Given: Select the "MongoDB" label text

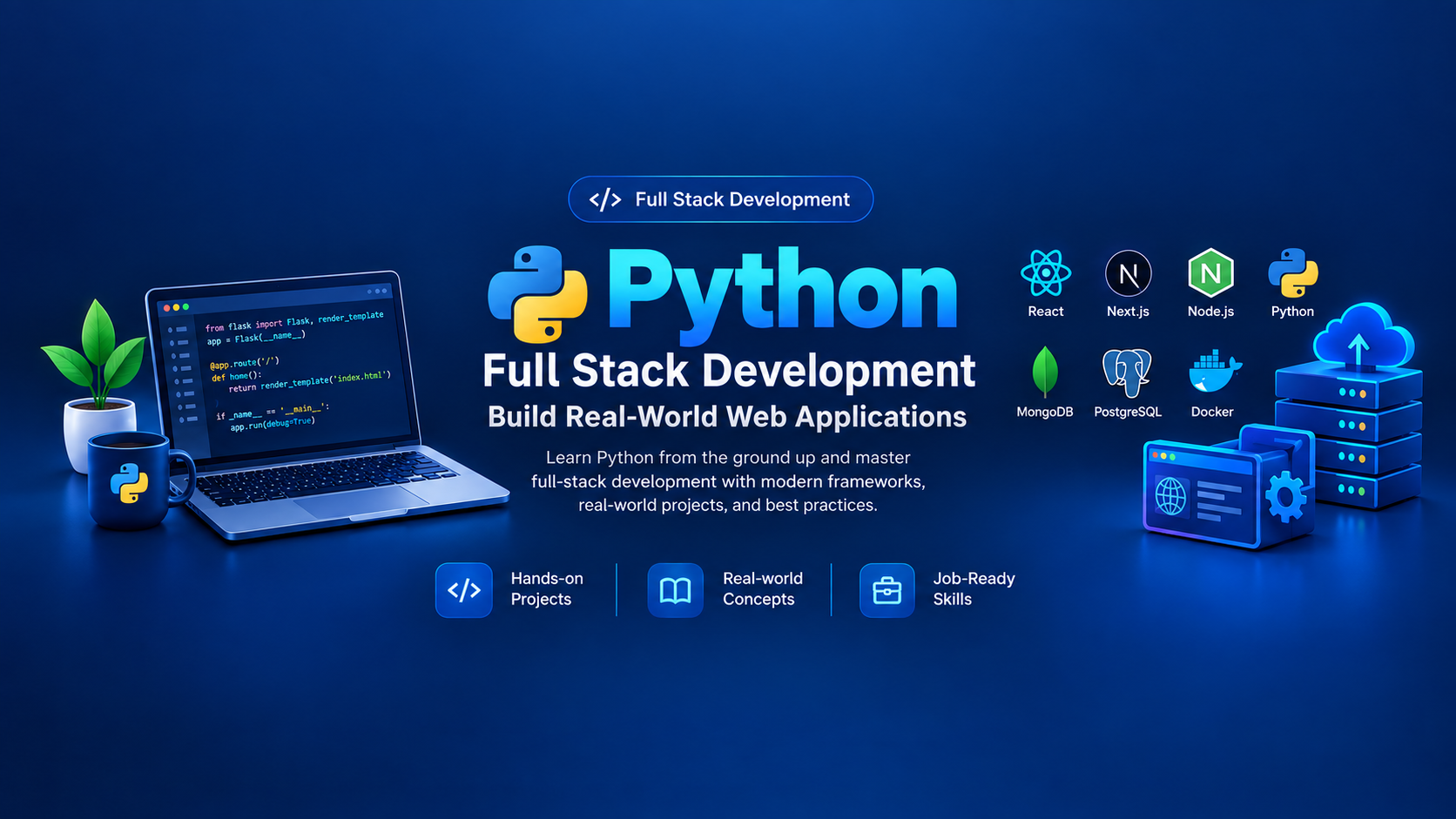Looking at the screenshot, I should 1045,412.
